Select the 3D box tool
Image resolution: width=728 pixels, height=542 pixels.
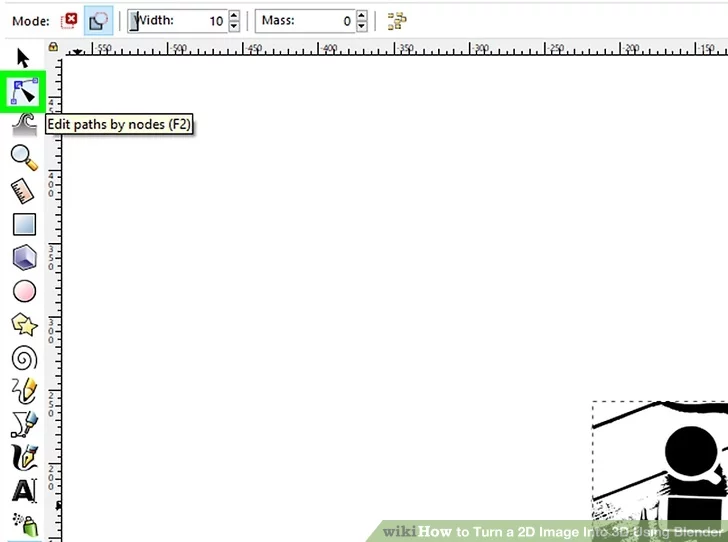(24, 257)
